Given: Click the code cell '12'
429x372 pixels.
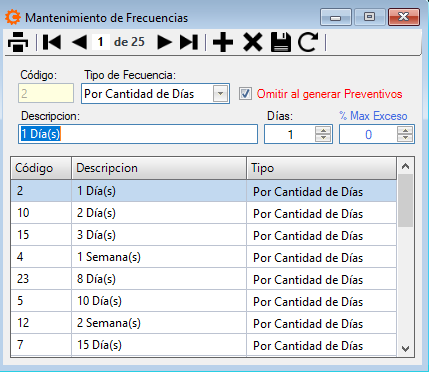Looking at the screenshot, I should tap(41, 323).
